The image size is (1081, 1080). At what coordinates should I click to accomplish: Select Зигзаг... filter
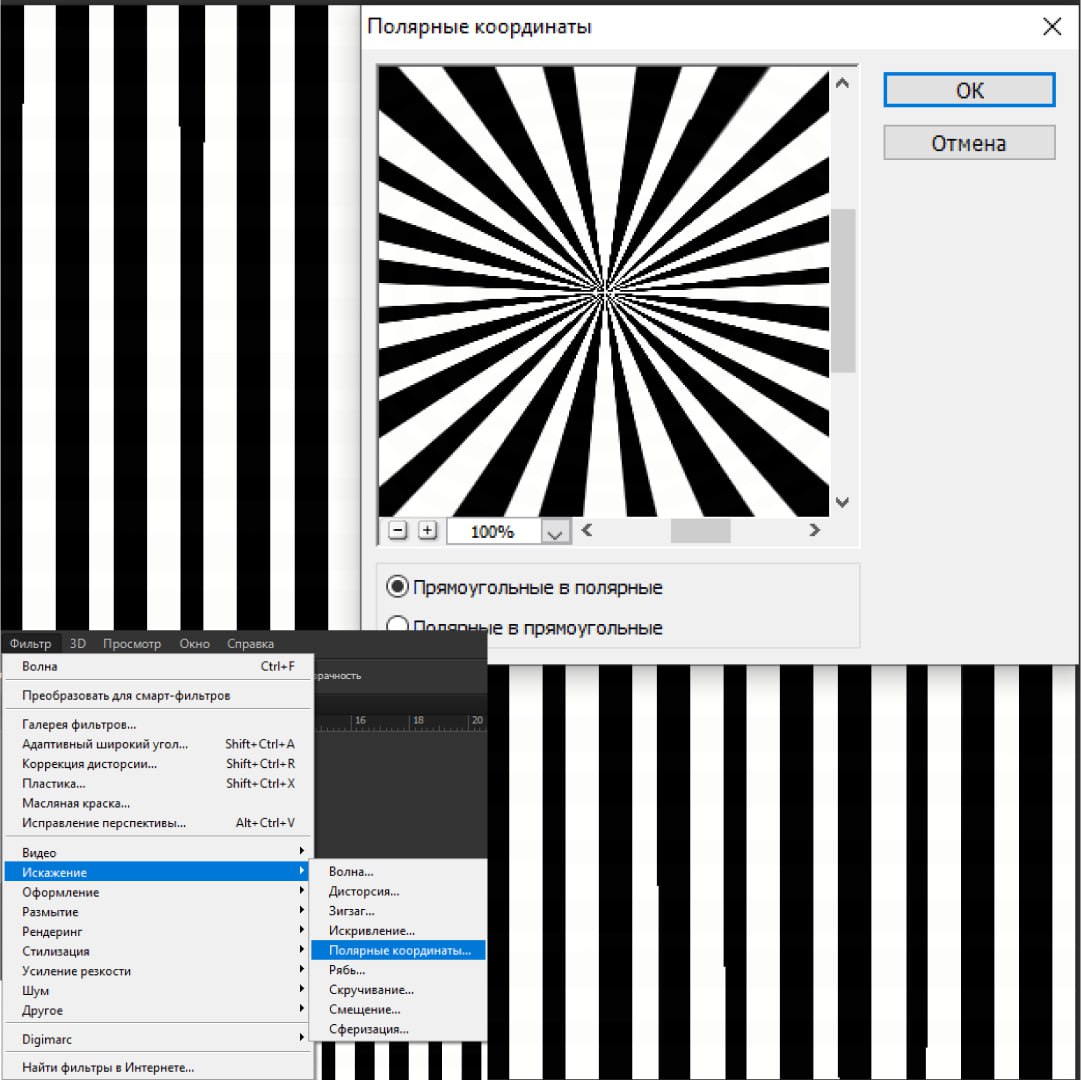point(398,911)
